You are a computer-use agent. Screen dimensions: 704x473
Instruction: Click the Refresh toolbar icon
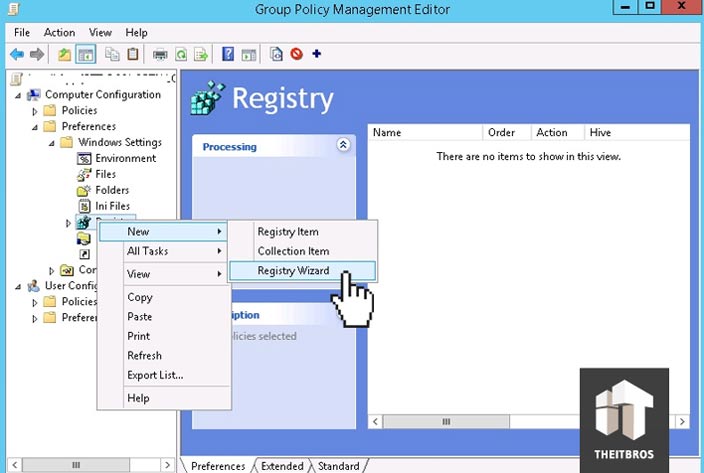pyautogui.click(x=181, y=55)
